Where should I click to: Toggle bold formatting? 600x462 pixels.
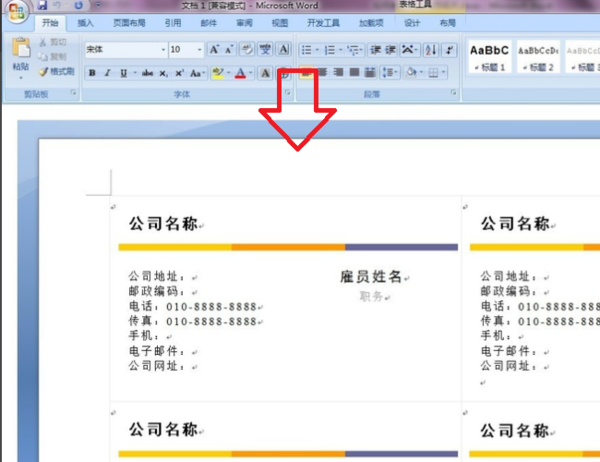pos(92,73)
